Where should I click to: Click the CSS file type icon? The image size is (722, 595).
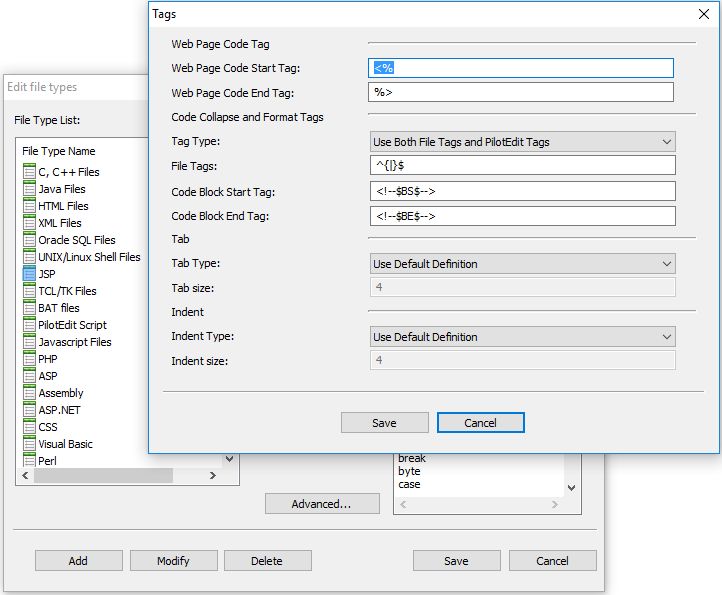point(29,427)
